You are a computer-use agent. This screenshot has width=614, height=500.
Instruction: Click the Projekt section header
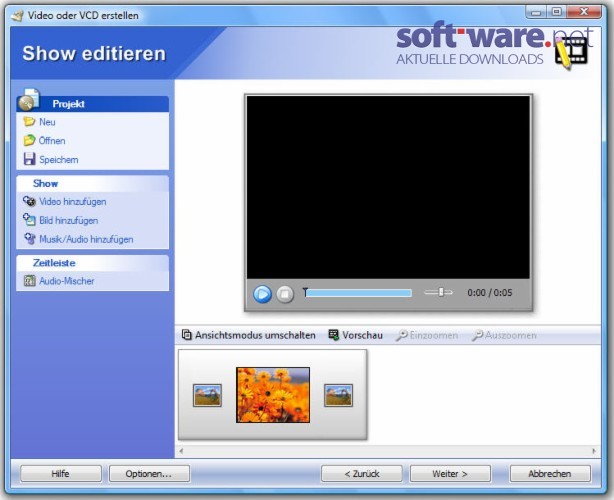tap(93, 104)
